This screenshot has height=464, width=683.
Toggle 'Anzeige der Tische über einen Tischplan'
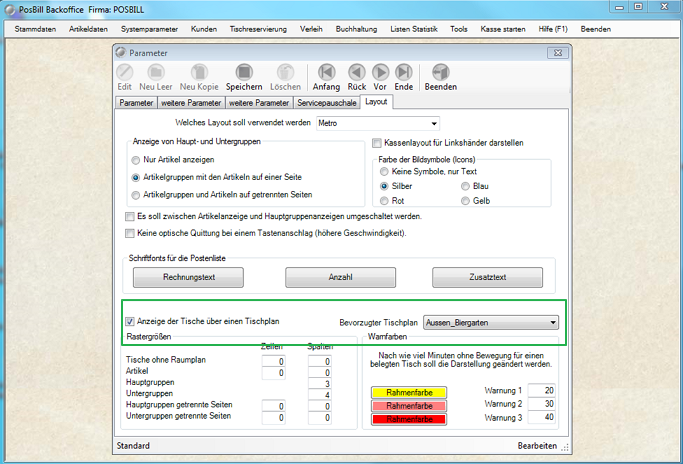click(x=130, y=322)
